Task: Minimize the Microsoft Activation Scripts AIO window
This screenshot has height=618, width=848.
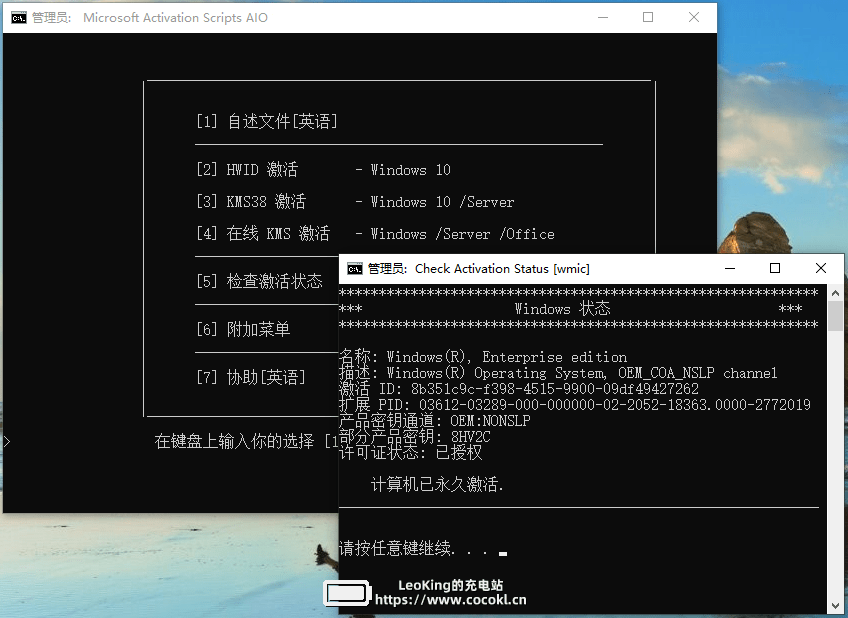Action: tap(603, 17)
